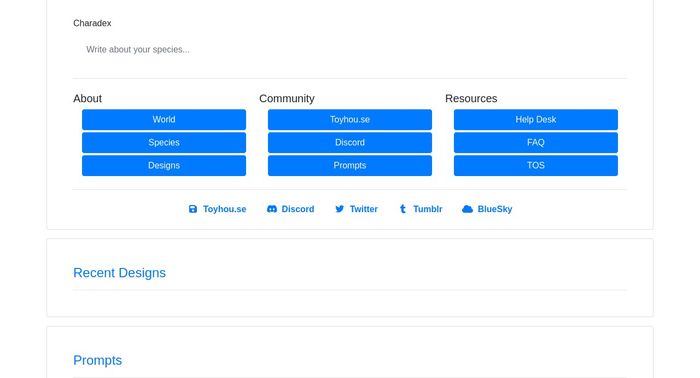Click the Discord logo icon
This screenshot has width=700, height=378.
click(271, 209)
